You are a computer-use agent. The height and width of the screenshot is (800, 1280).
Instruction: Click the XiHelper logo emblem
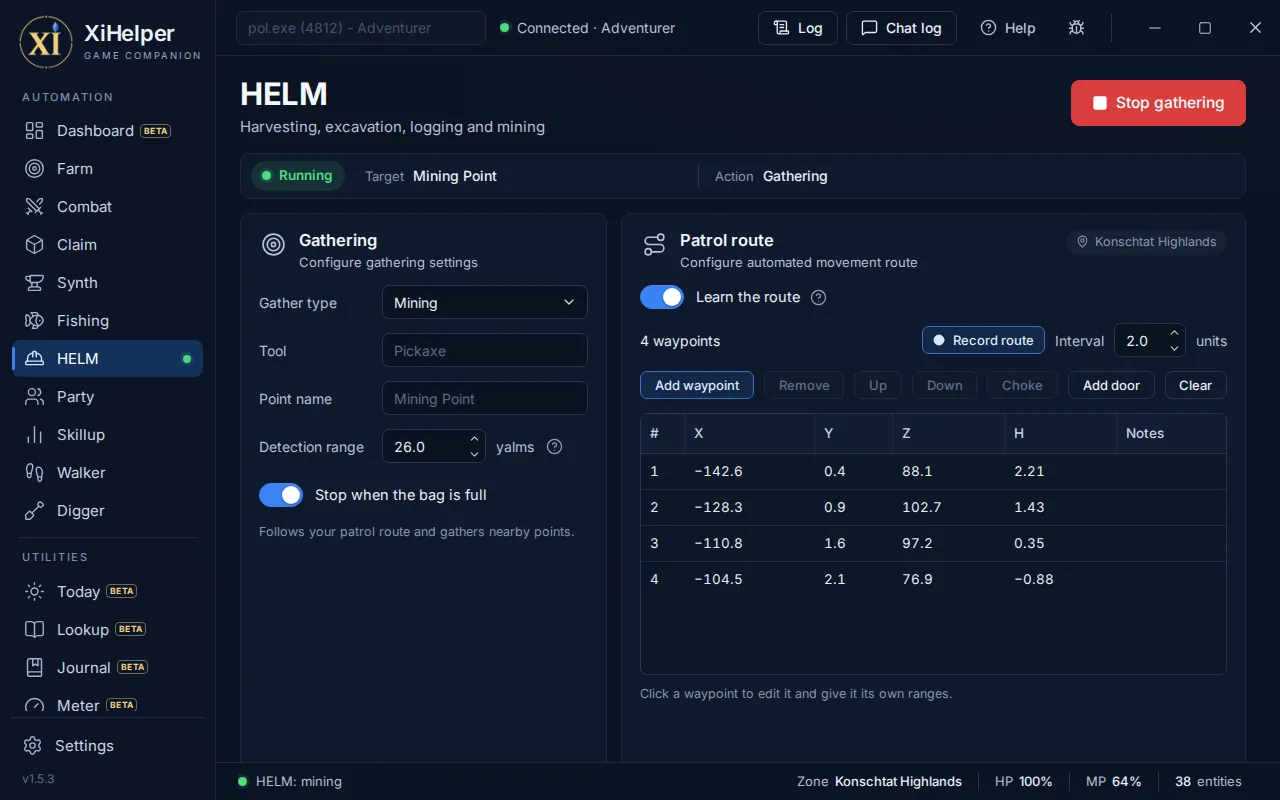[46, 42]
